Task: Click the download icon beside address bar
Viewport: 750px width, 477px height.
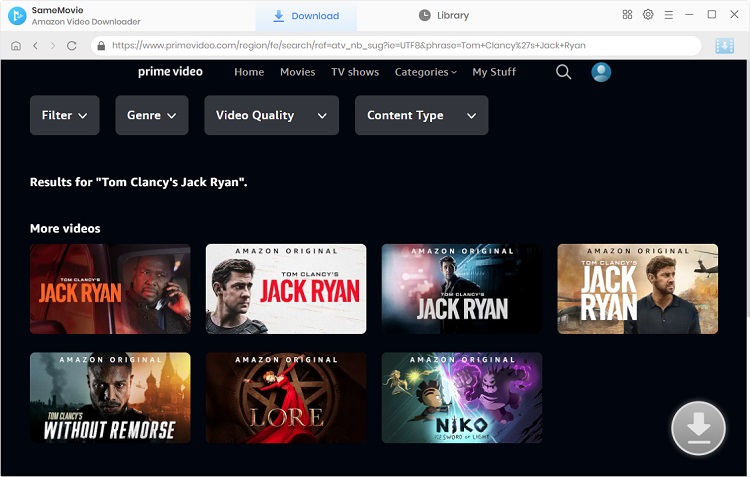Action: [725, 46]
